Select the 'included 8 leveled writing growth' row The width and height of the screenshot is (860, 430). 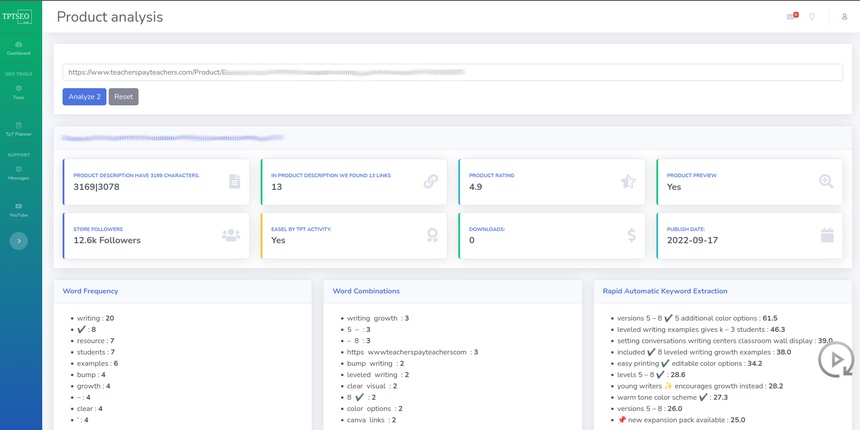pyautogui.click(x=704, y=352)
